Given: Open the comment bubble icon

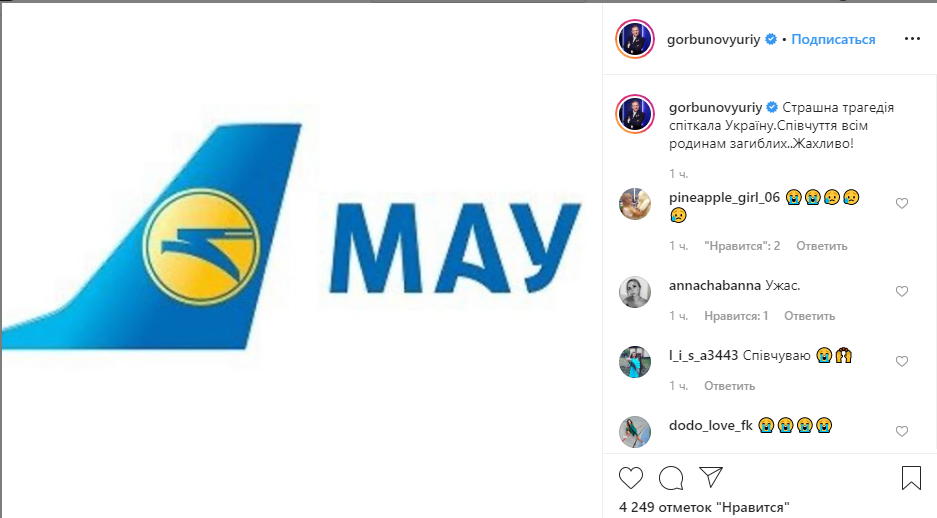Looking at the screenshot, I should click(x=671, y=478).
